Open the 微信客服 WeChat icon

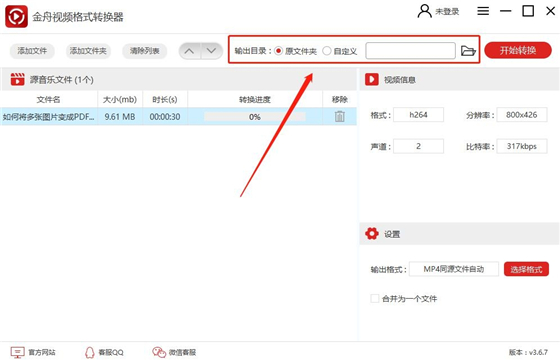[159, 352]
